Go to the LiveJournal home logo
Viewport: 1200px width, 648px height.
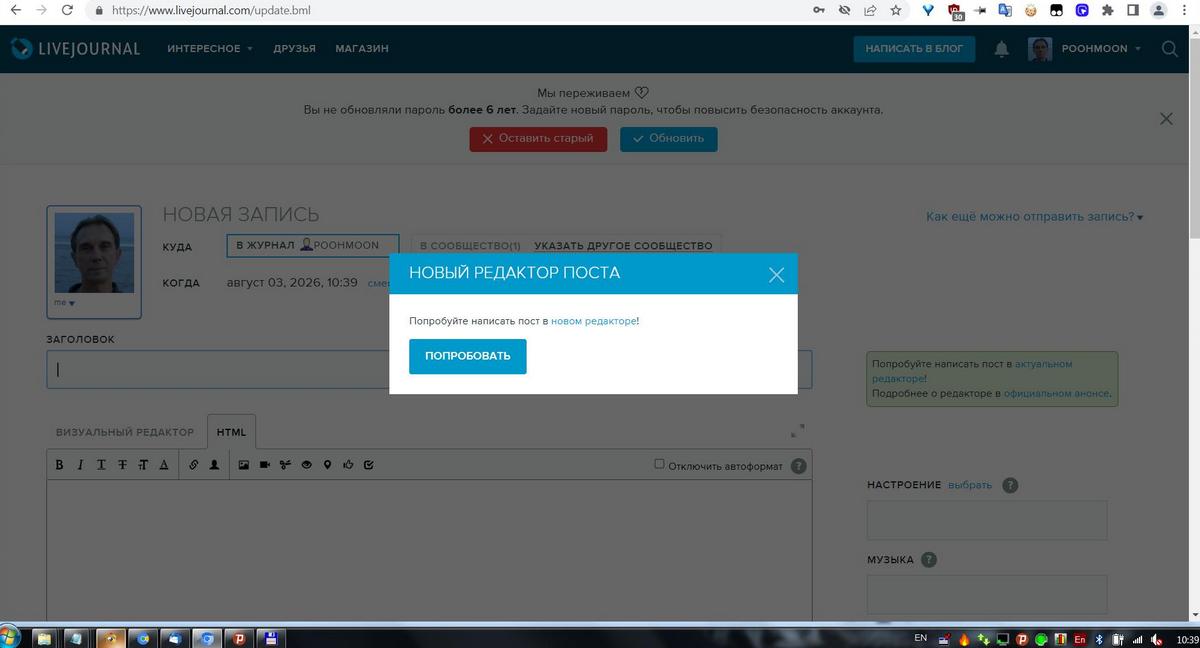click(x=75, y=48)
